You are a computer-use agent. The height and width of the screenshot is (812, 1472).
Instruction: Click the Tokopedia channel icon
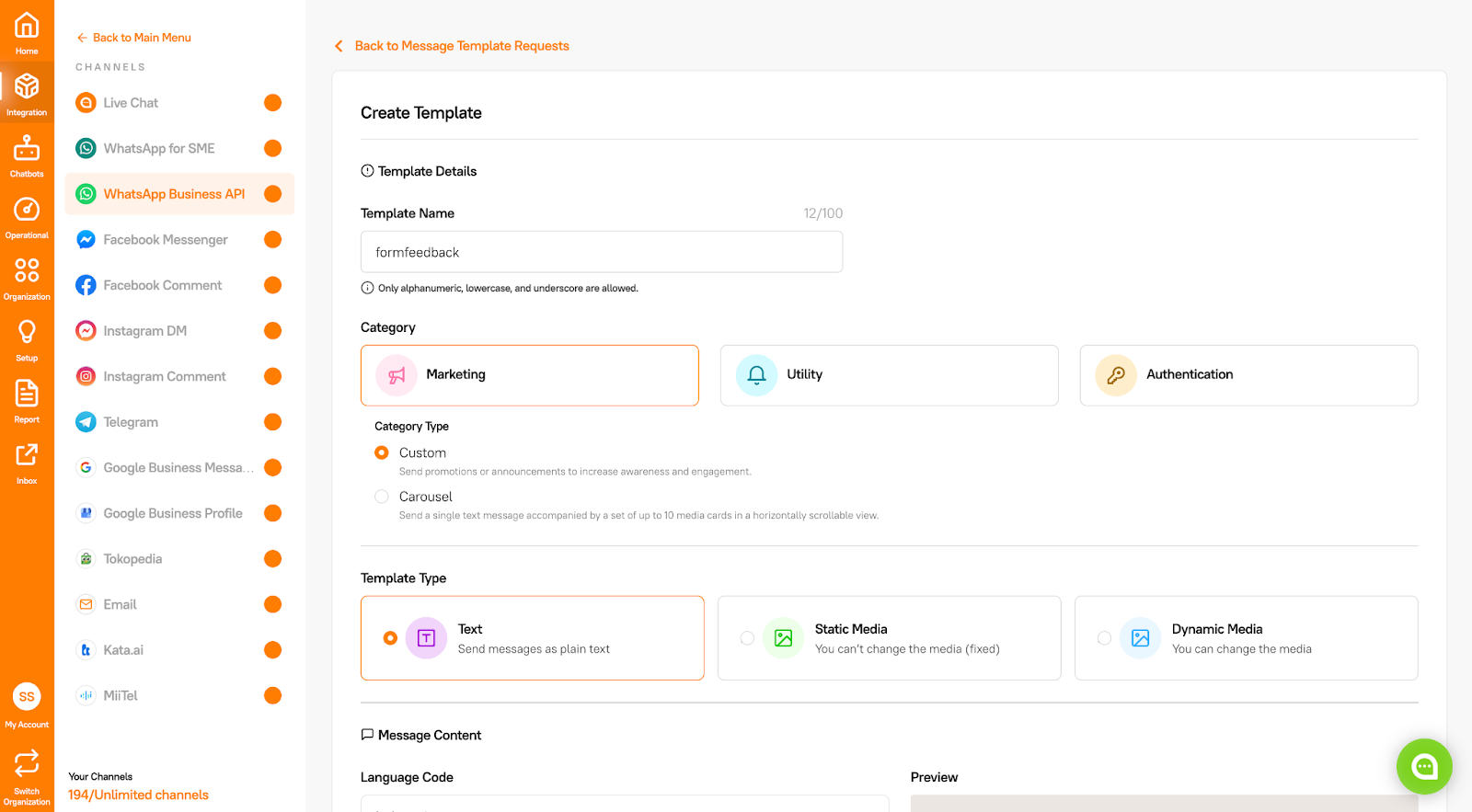[86, 558]
